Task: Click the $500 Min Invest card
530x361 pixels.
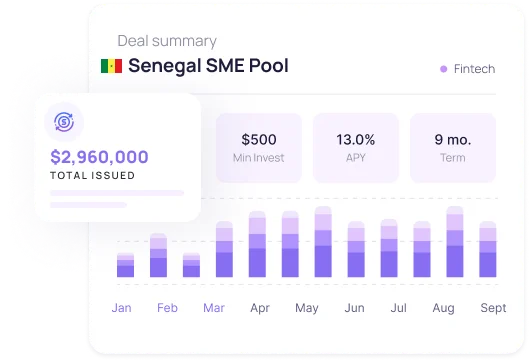Action: pos(259,148)
